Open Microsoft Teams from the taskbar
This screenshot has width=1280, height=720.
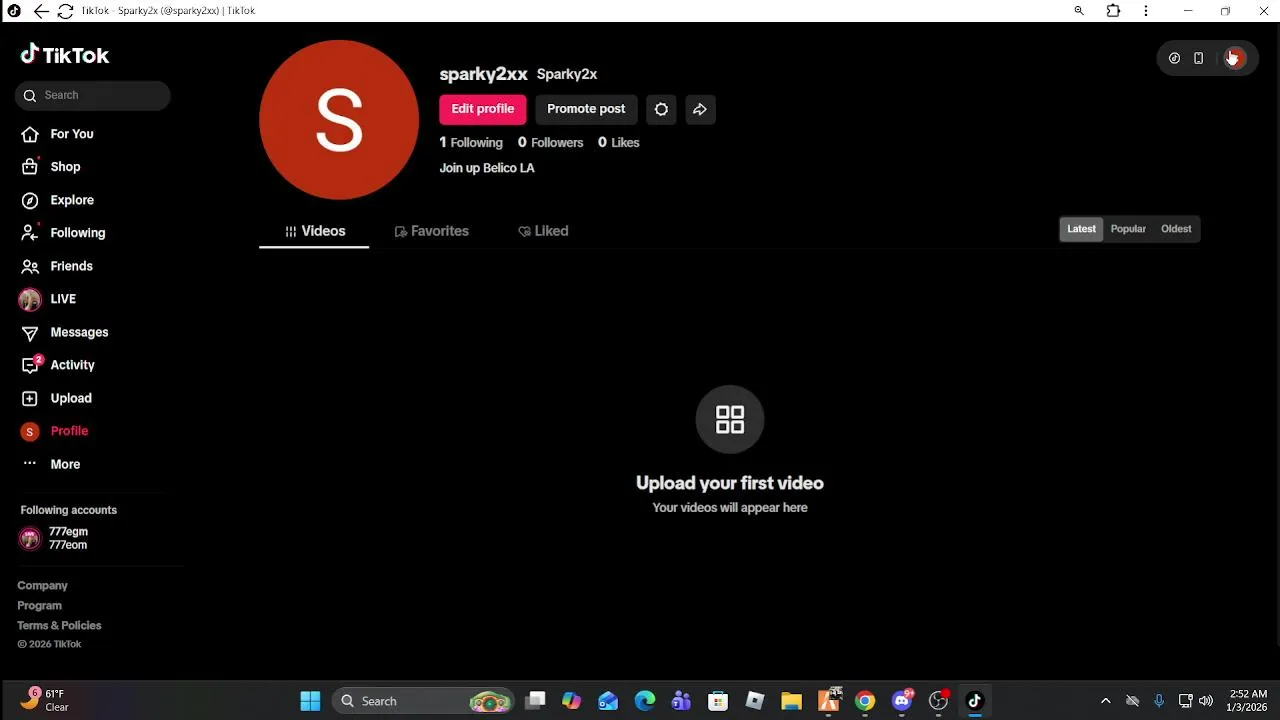[x=681, y=701]
